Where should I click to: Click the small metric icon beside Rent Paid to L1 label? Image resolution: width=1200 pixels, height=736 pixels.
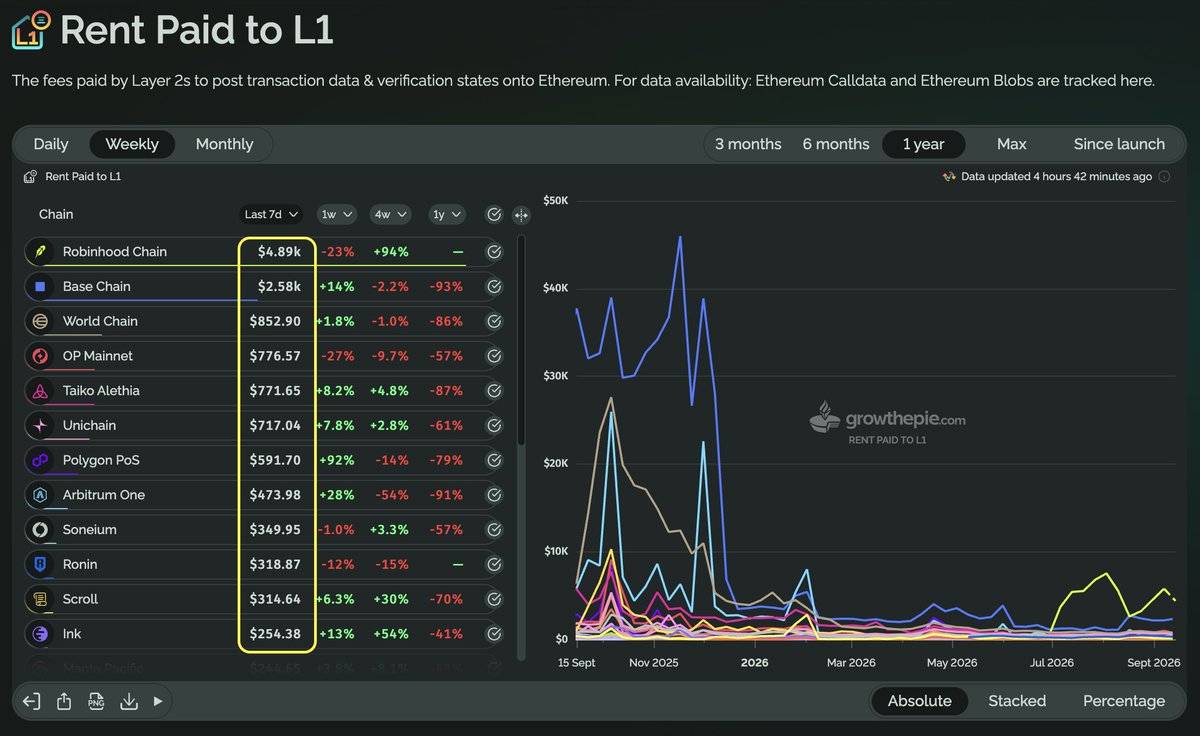[x=30, y=177]
